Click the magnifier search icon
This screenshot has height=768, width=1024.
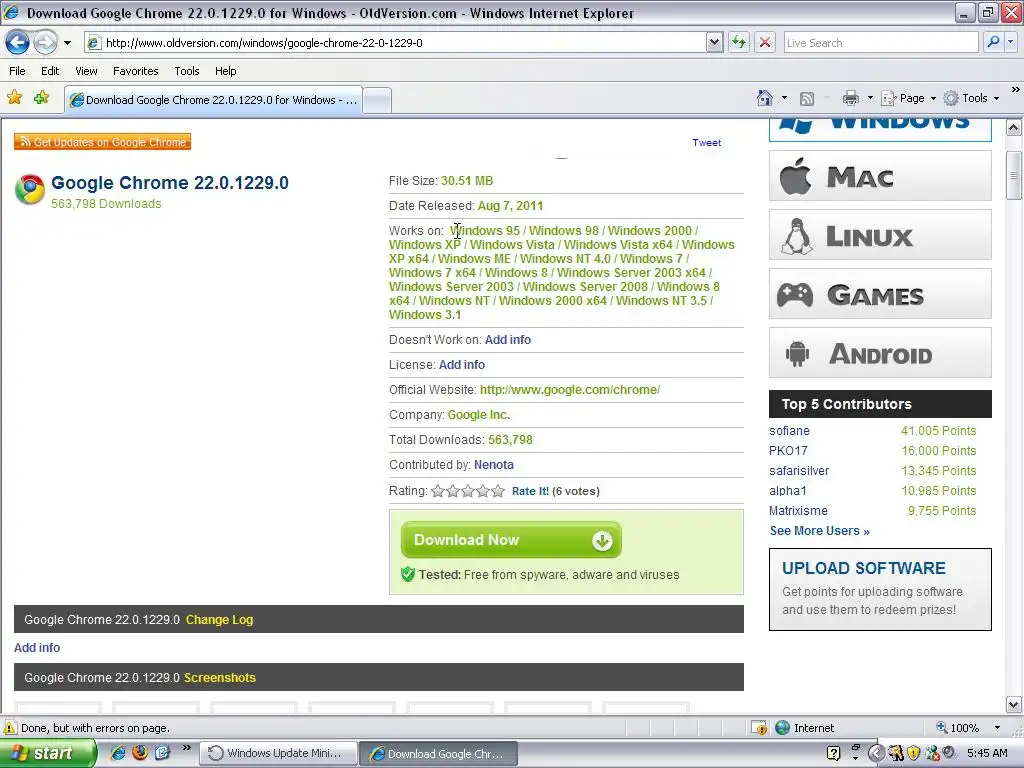click(x=993, y=42)
